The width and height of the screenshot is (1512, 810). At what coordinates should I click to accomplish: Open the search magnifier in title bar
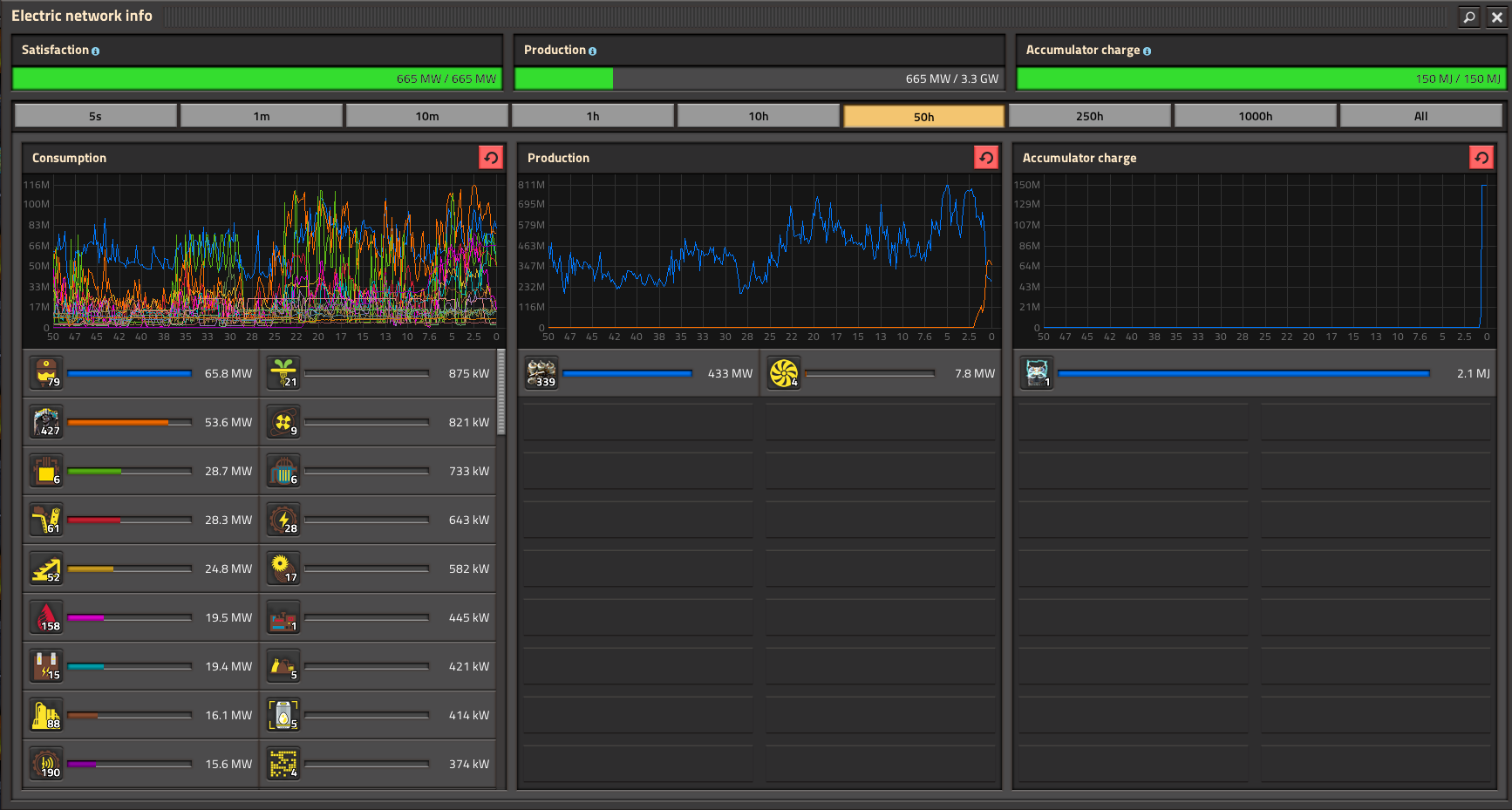pyautogui.click(x=1469, y=17)
